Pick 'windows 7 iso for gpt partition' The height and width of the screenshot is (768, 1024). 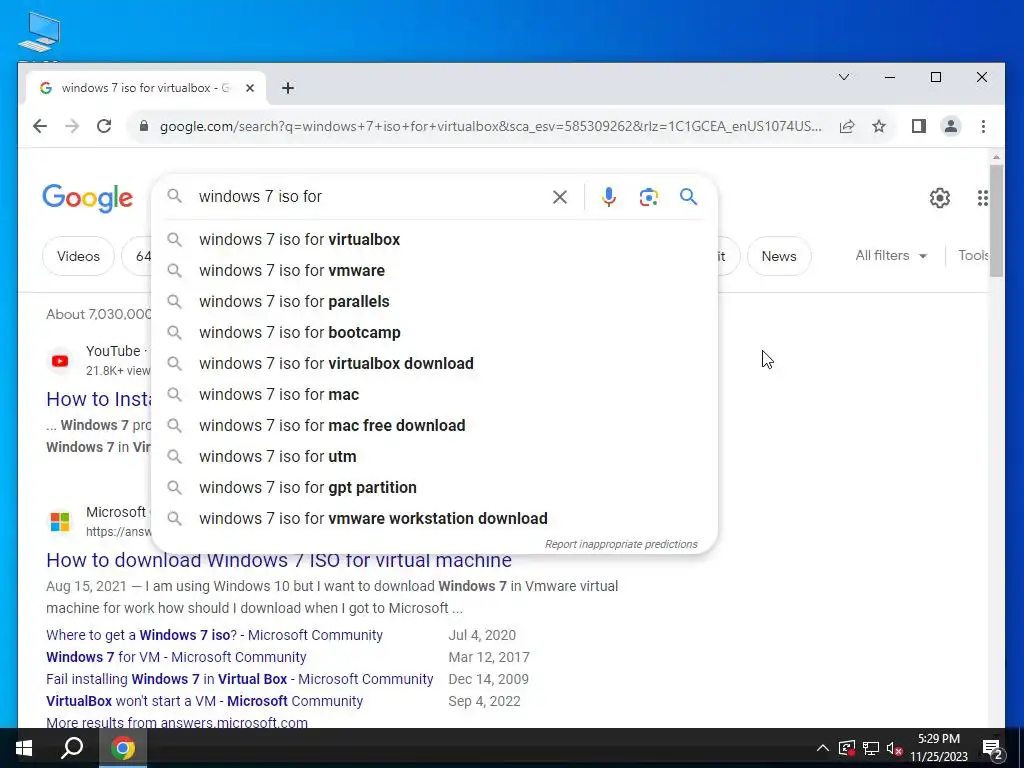point(434,488)
